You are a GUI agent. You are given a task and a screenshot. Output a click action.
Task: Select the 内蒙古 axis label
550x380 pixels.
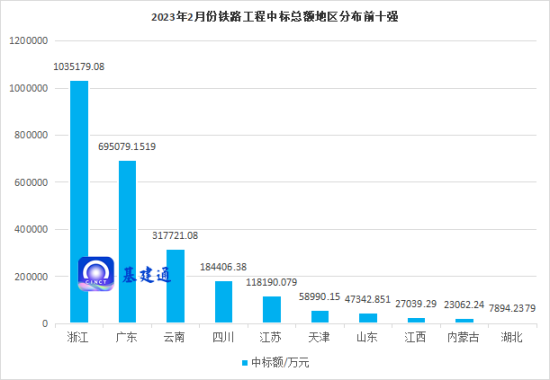click(x=463, y=337)
